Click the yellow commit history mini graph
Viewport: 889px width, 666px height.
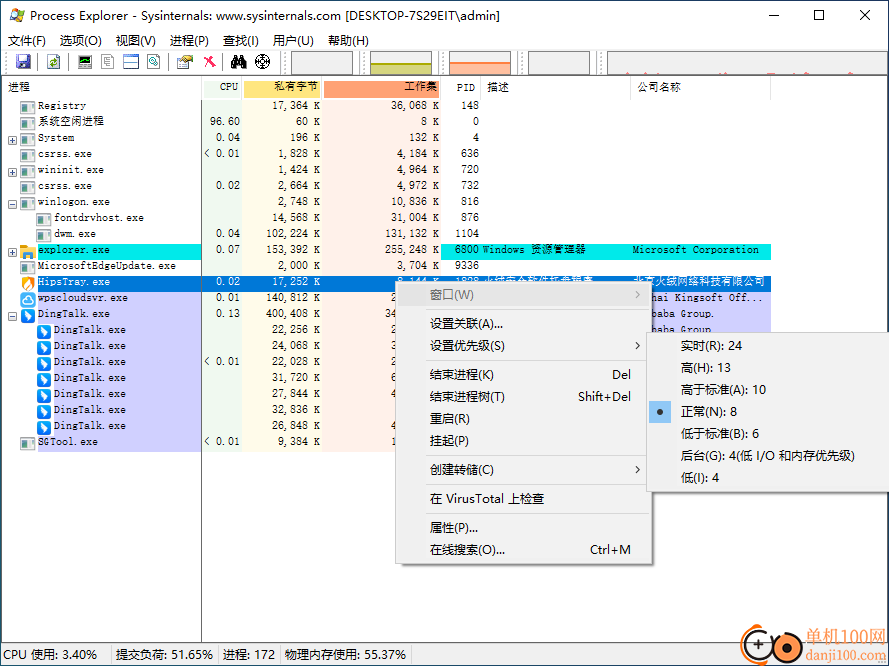coord(401,63)
